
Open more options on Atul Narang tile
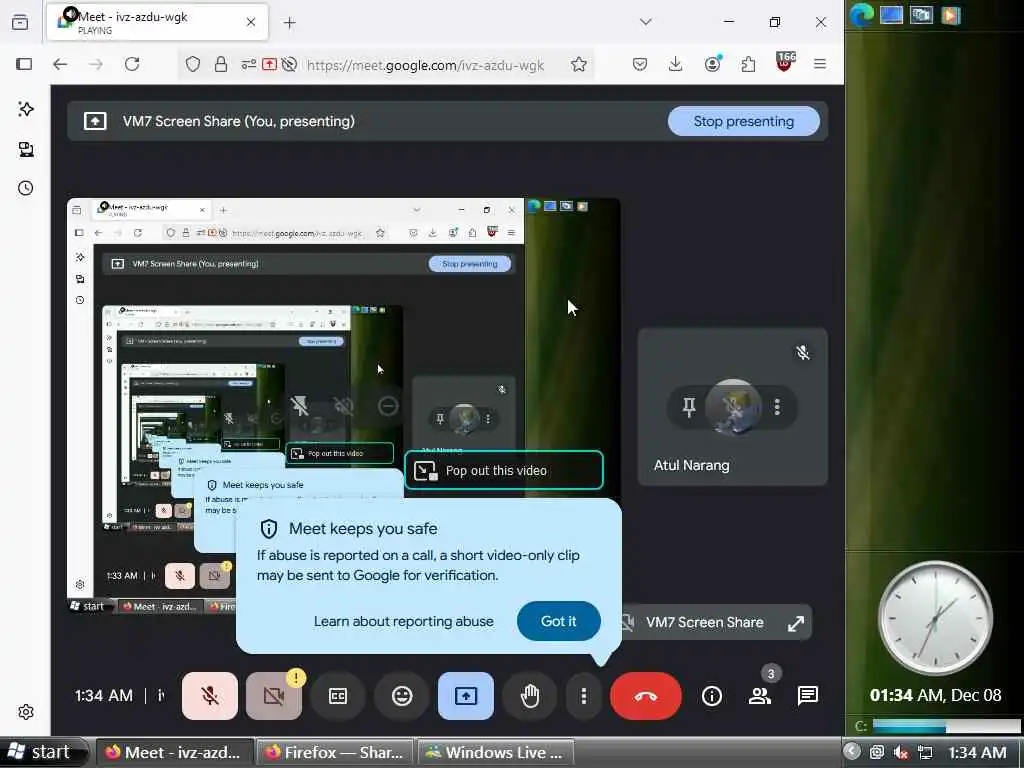pos(777,407)
